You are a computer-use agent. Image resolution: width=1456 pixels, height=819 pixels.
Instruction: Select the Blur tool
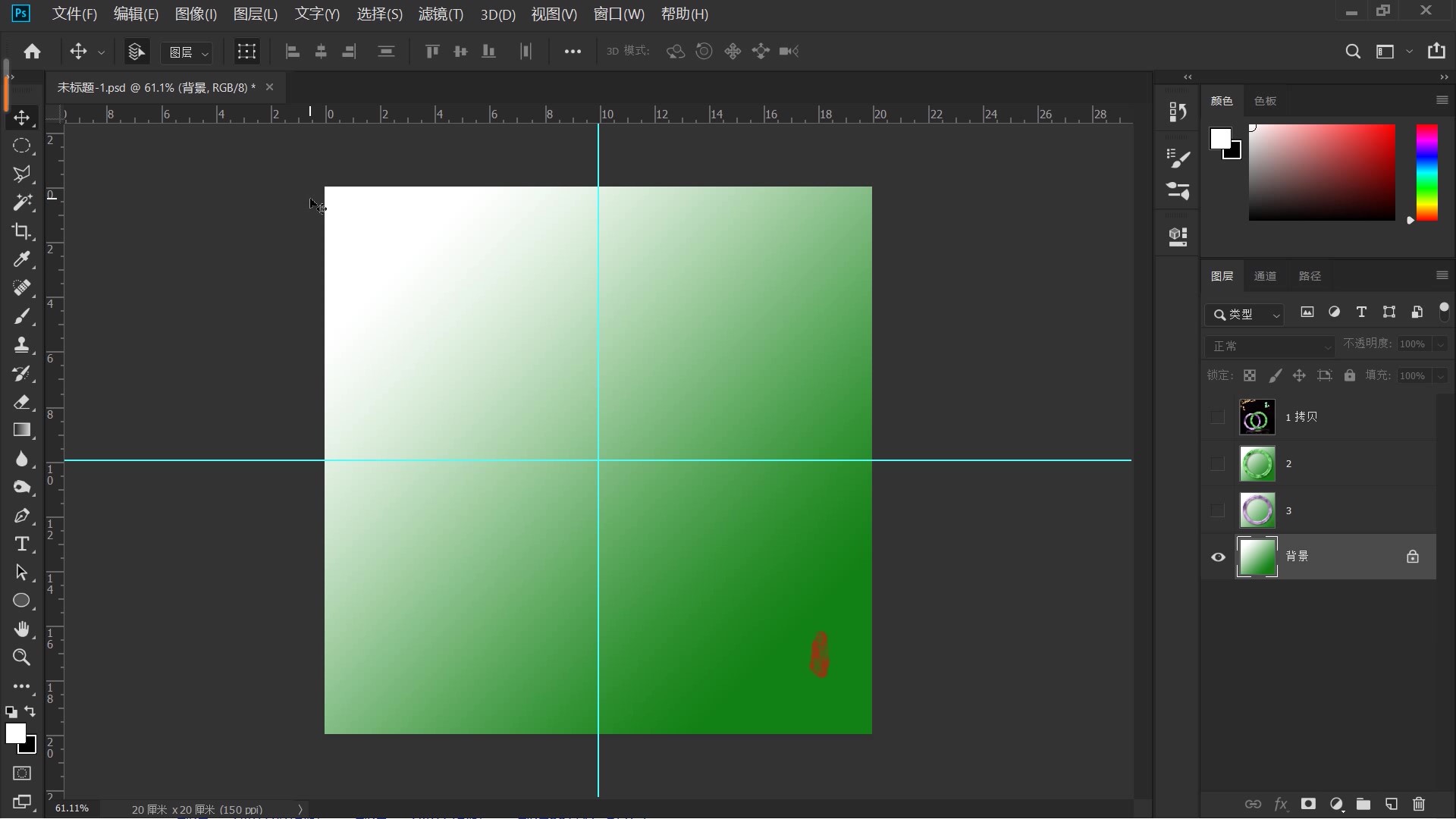tap(21, 459)
